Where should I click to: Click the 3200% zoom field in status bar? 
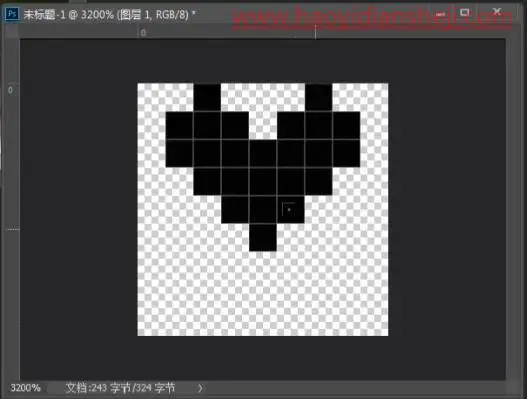pyautogui.click(x=26, y=388)
